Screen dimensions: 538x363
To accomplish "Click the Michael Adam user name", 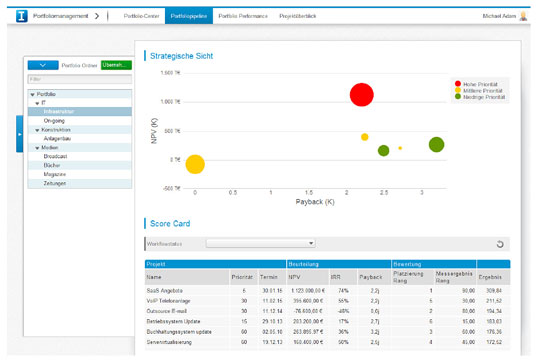I will coord(499,16).
